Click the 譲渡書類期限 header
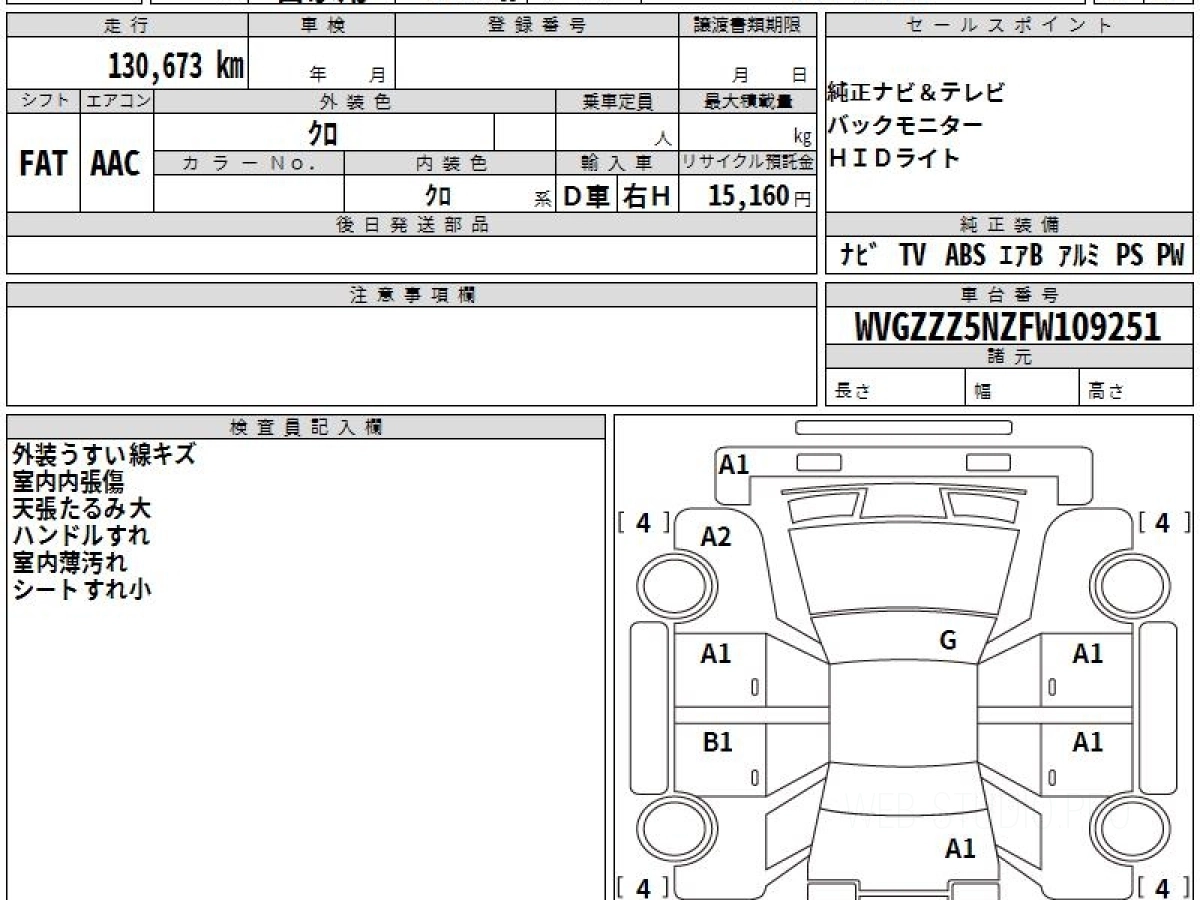Viewport: 1200px width, 900px height. (x=748, y=26)
